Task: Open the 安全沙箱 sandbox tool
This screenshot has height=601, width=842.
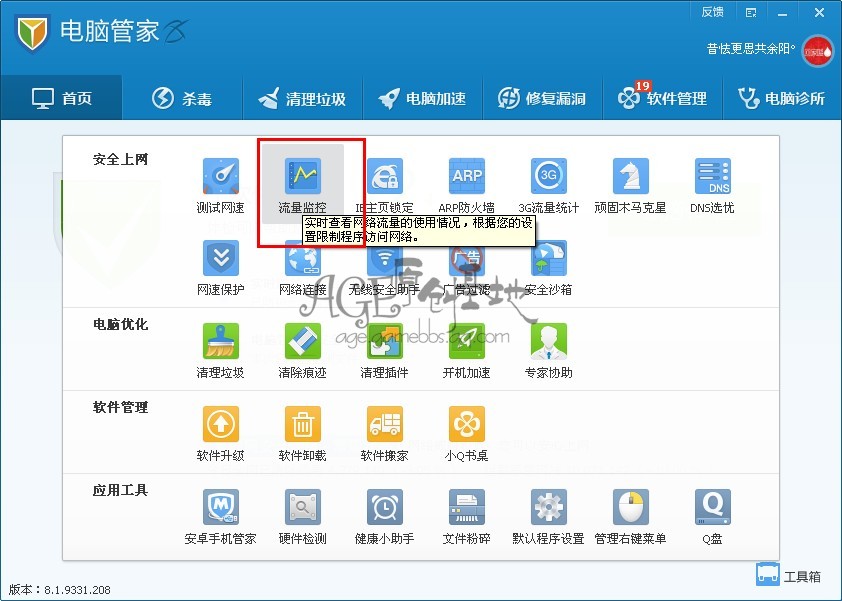Action: [x=548, y=268]
